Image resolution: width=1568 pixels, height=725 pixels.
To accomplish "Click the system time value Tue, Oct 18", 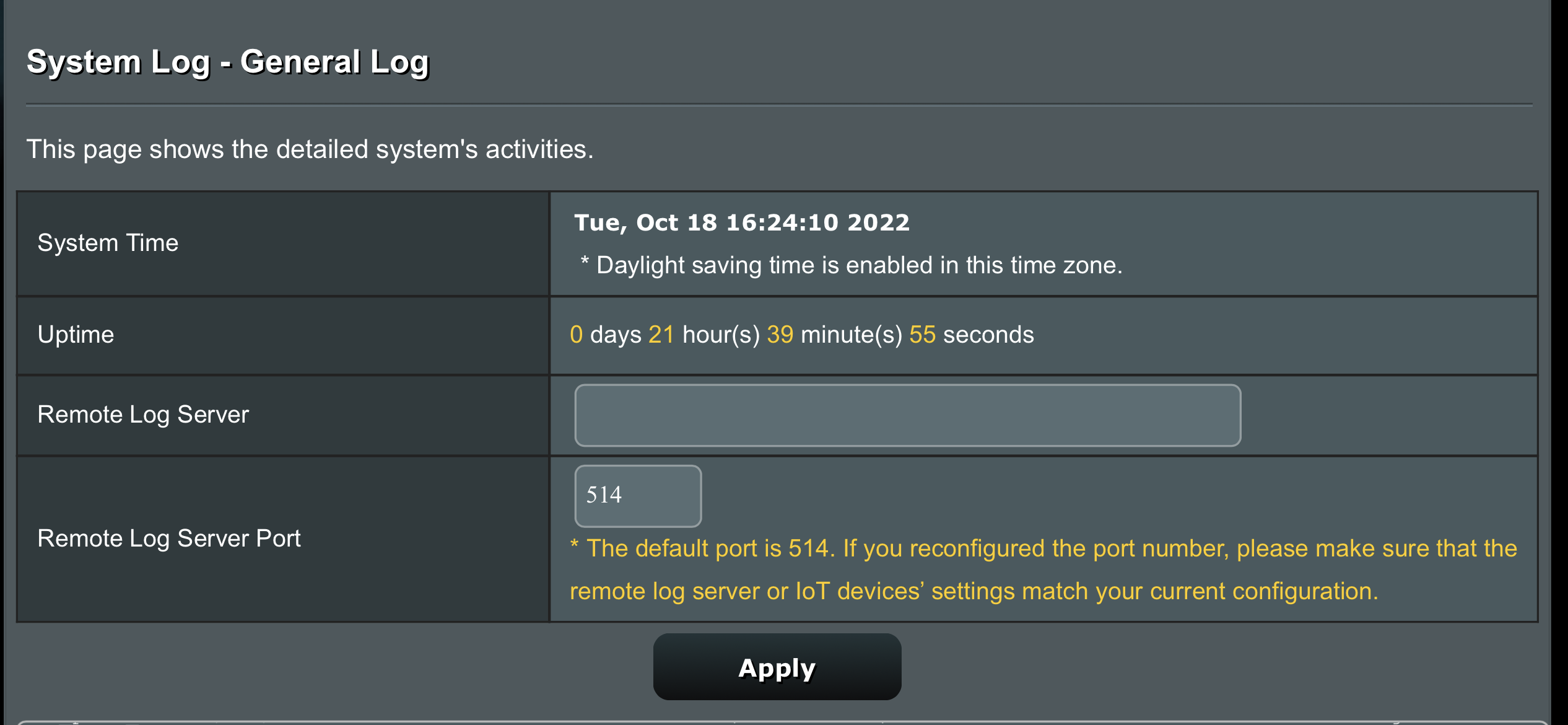I will [741, 222].
